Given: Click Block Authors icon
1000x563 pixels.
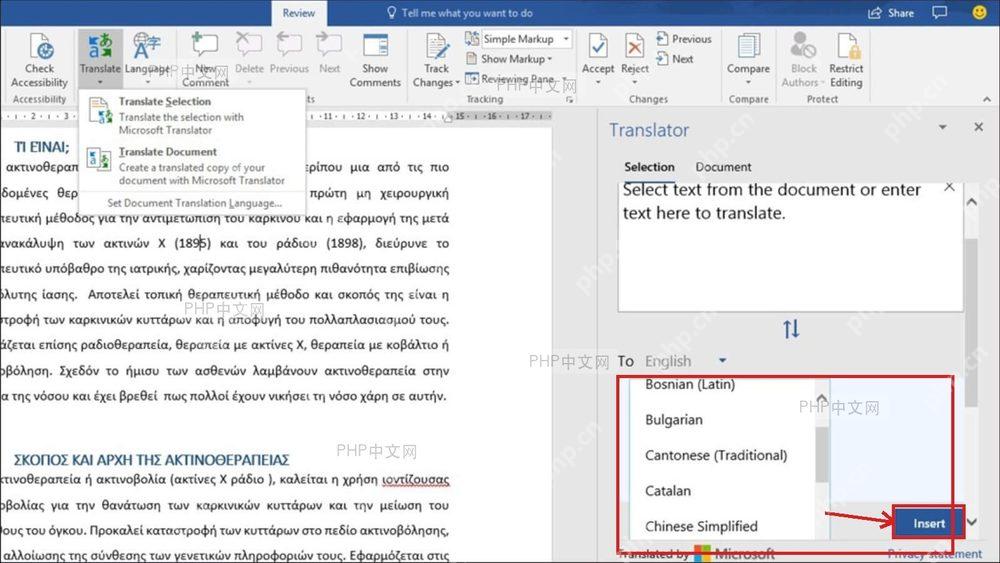Looking at the screenshot, I should 803,46.
